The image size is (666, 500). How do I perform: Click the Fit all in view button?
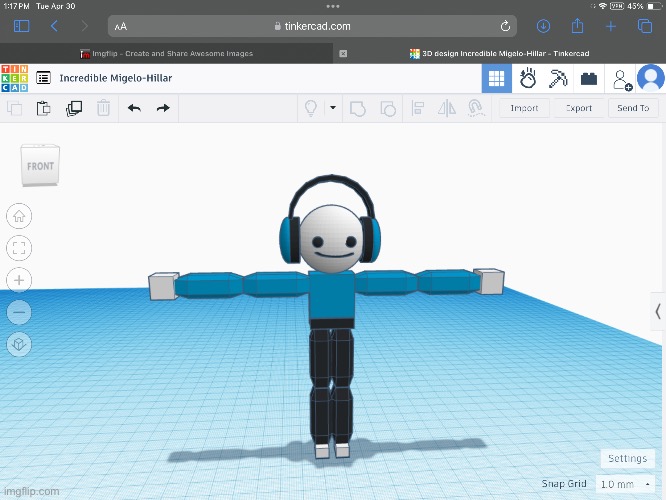click(x=19, y=248)
